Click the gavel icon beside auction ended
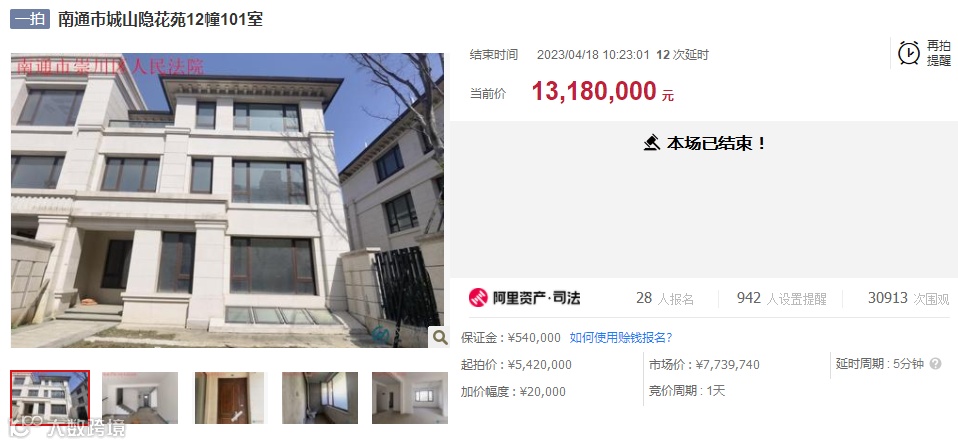Image resolution: width=958 pixels, height=445 pixels. click(652, 144)
